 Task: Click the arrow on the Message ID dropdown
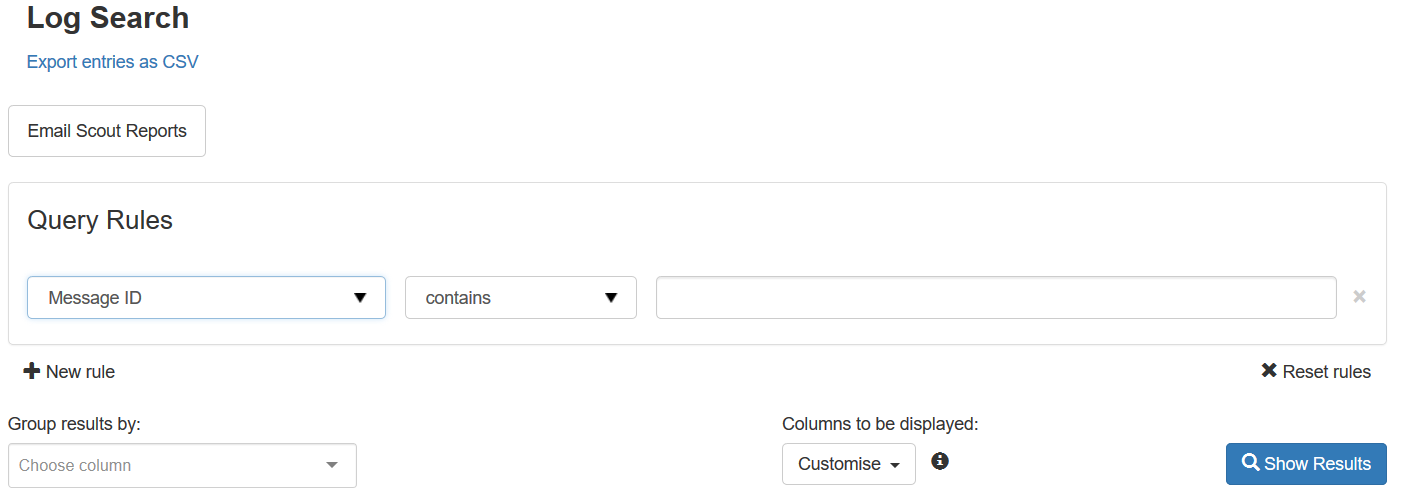coord(361,298)
